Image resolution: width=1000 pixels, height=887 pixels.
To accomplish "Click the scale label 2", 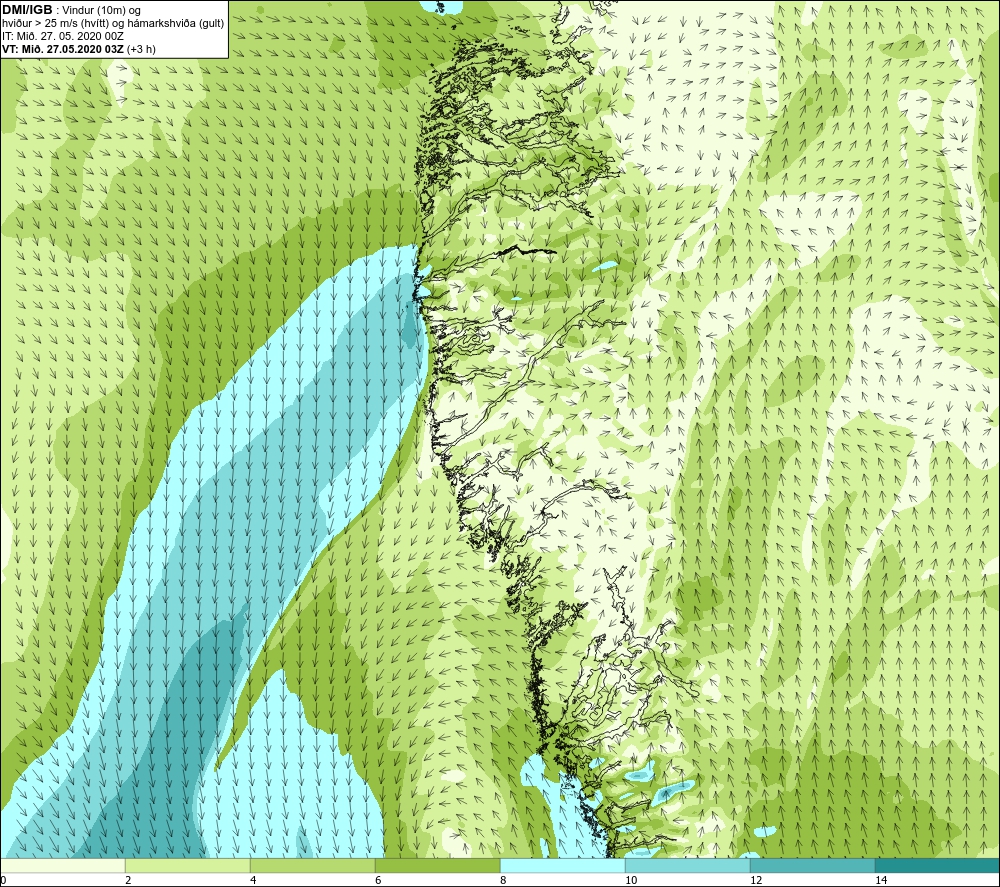I will point(128,880).
